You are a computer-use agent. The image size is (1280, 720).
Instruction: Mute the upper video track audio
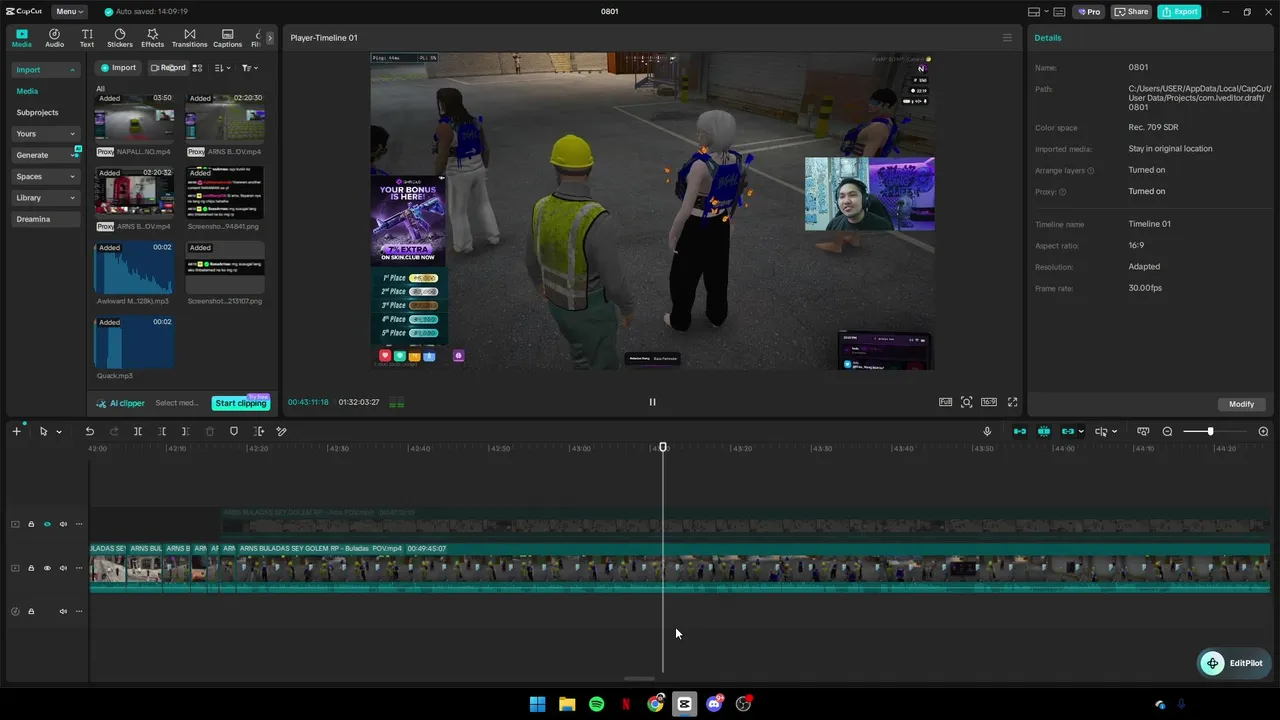[63, 524]
